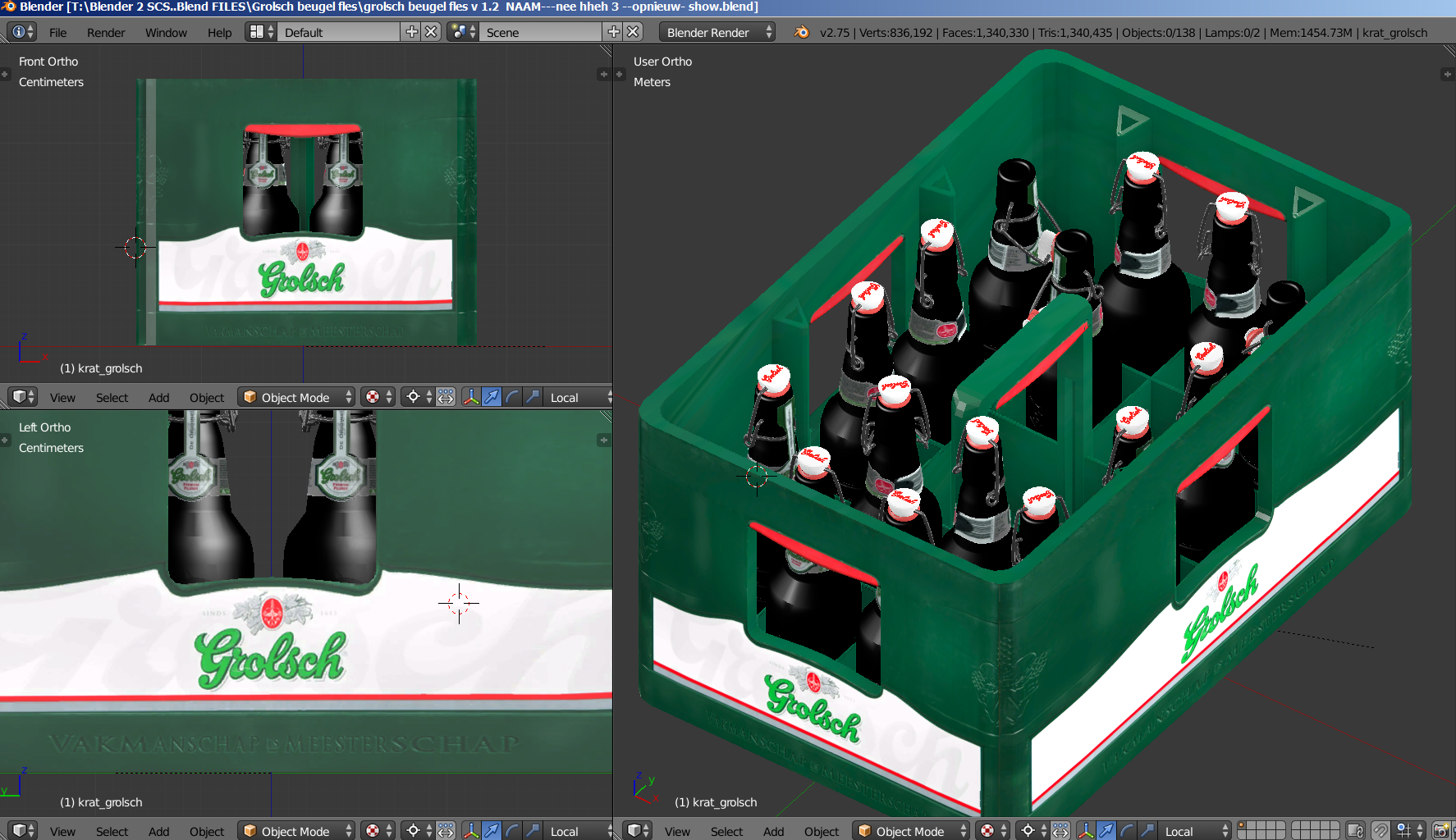Click the v2.75 scene statistics text
The image size is (1456, 840).
1123,33
